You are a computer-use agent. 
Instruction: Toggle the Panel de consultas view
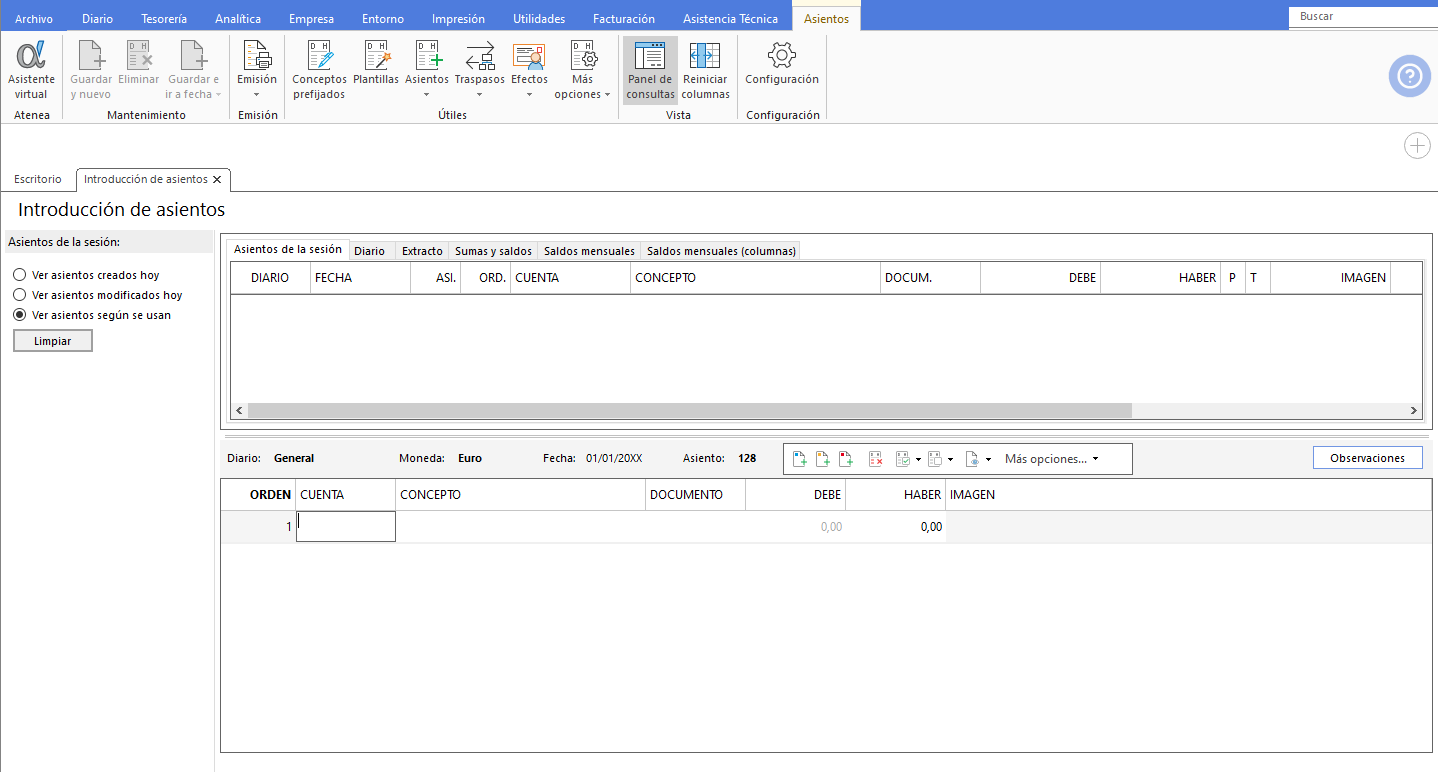click(x=650, y=70)
